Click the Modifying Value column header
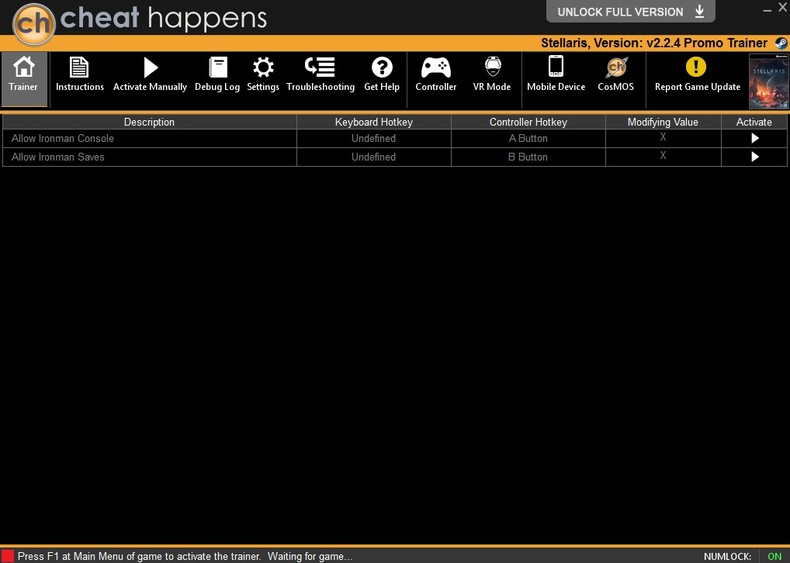The width and height of the screenshot is (790, 563). [663, 122]
